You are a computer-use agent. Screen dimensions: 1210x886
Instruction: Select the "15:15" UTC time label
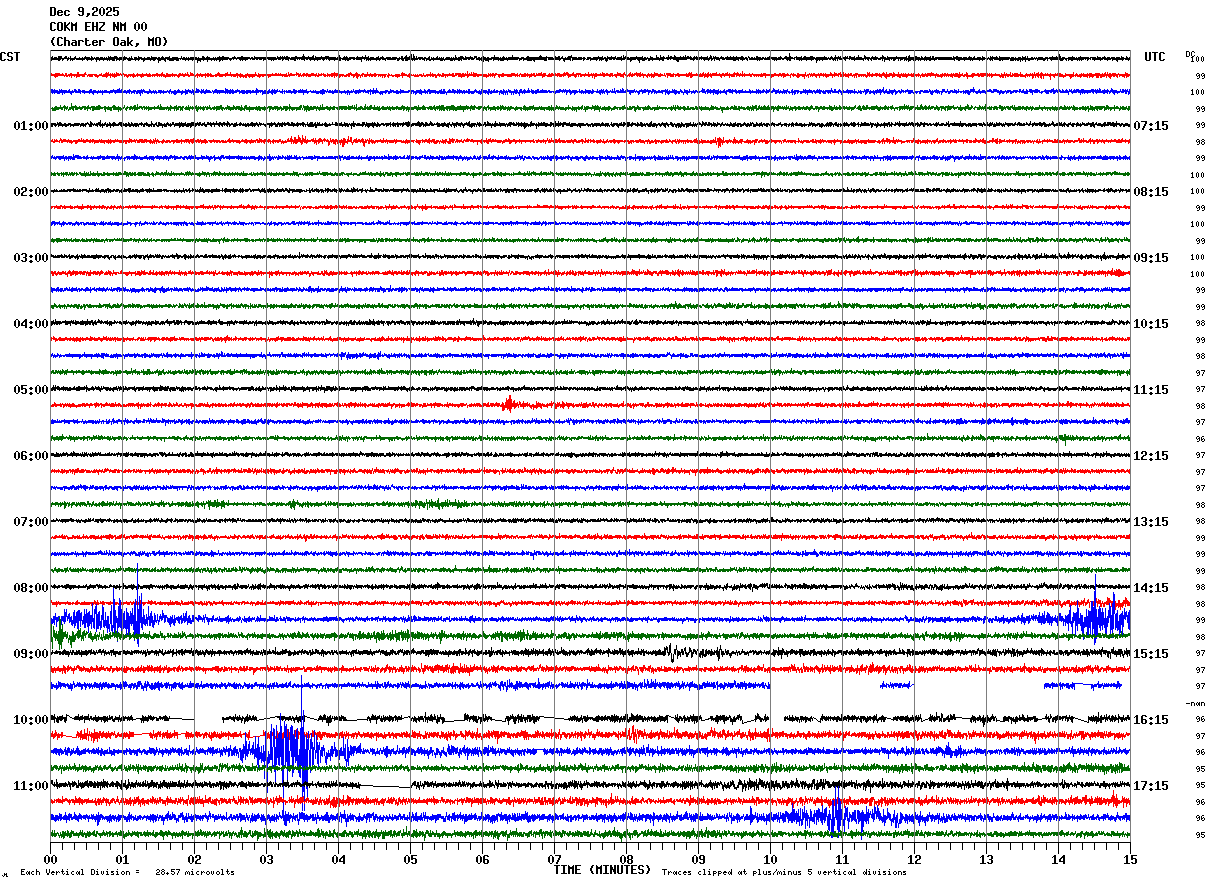(1151, 654)
